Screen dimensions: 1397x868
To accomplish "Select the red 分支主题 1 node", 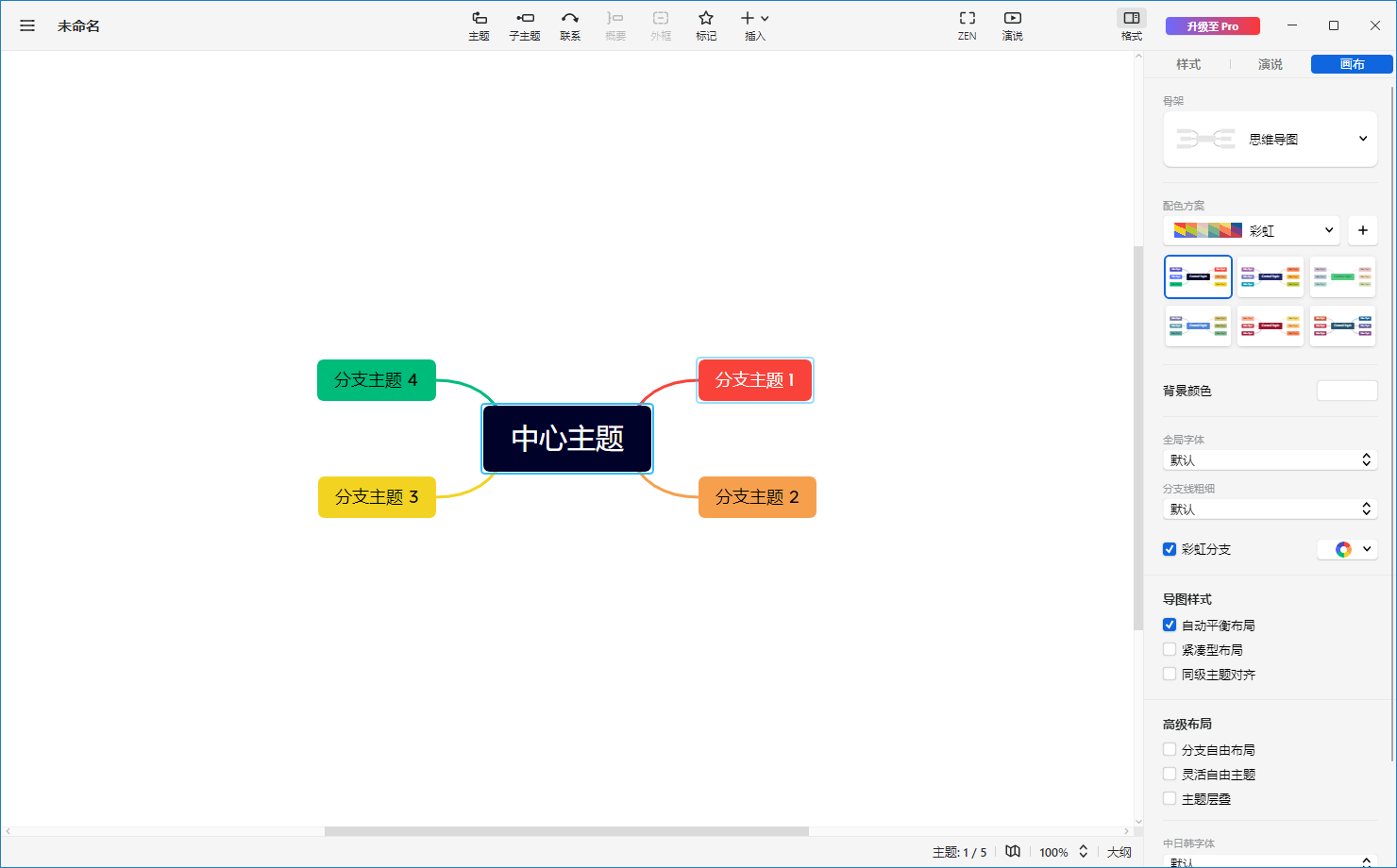I will (x=755, y=380).
